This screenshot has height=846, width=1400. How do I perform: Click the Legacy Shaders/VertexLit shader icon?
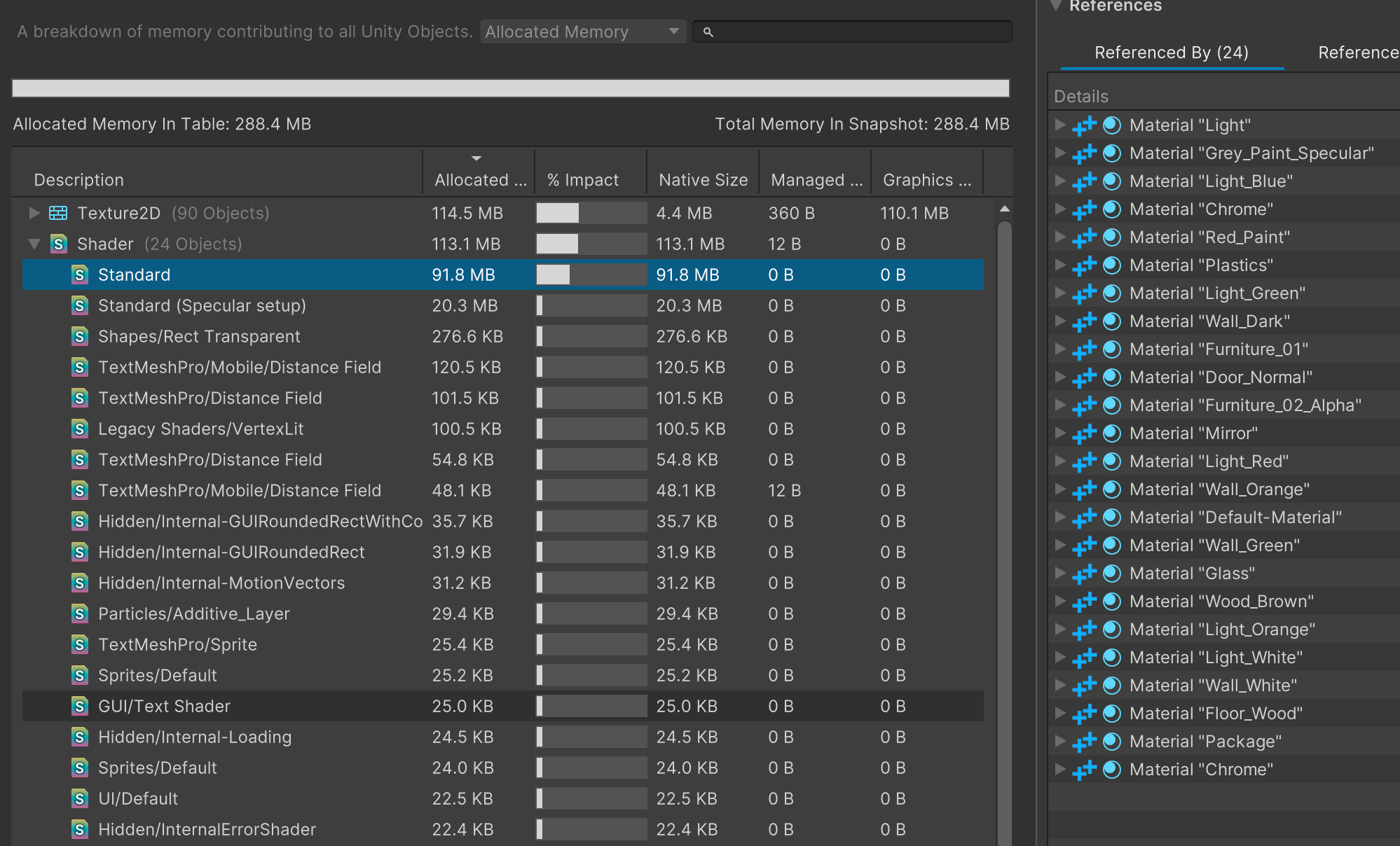(80, 429)
